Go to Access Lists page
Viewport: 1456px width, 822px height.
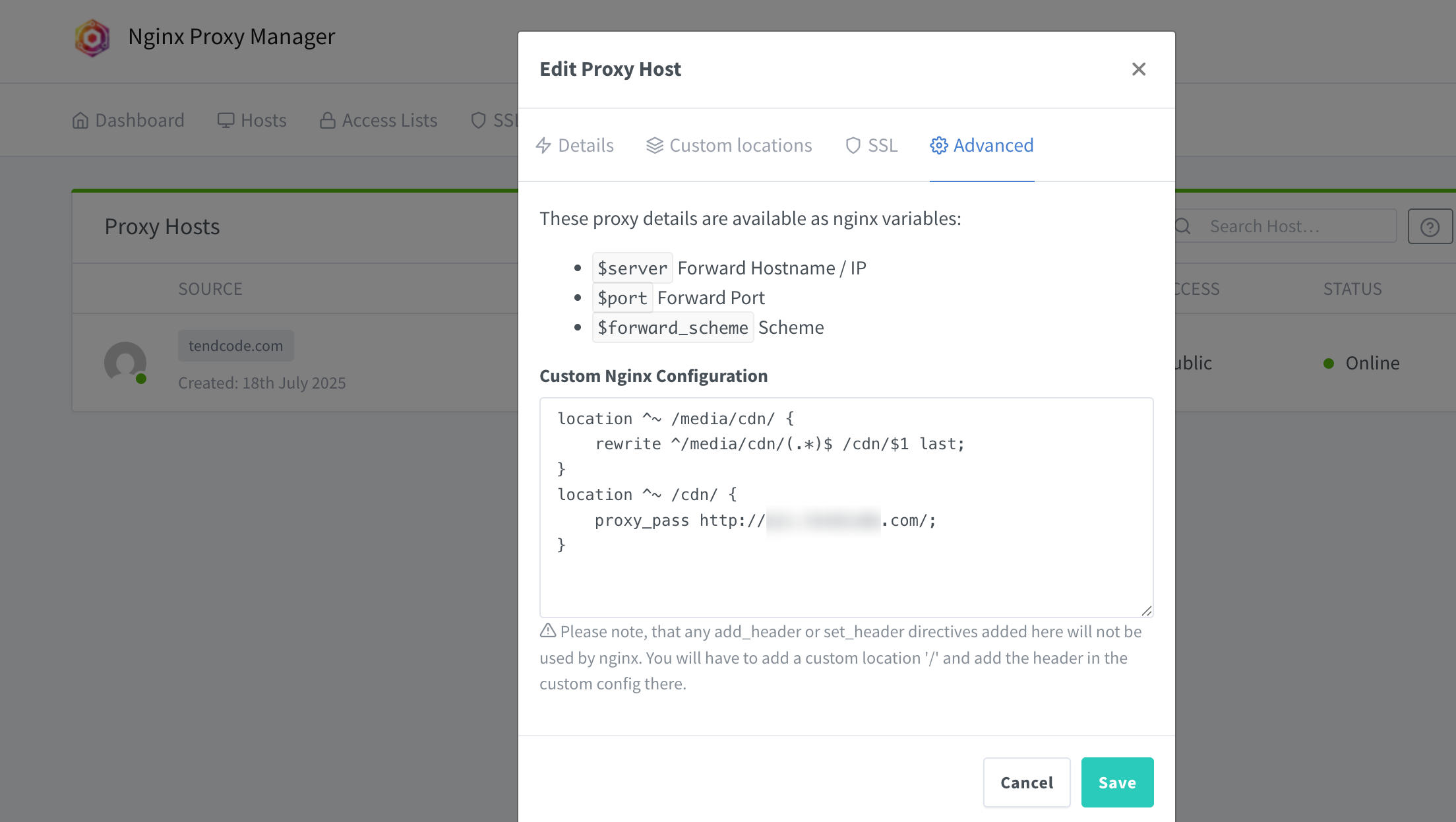(x=379, y=120)
